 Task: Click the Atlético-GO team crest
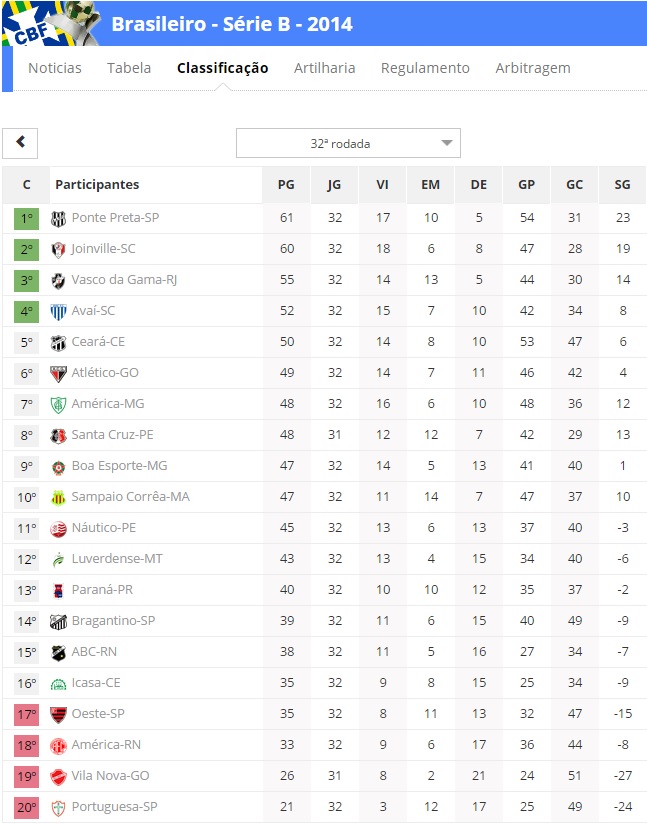click(58, 374)
